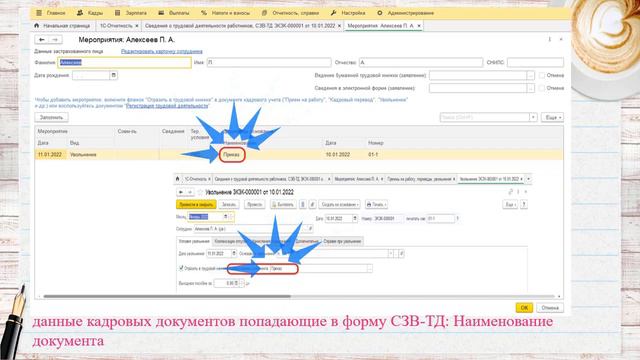640x360 pixels.
Task: Toggle Отмена checkbox for электронной форме
Action: (542, 88)
